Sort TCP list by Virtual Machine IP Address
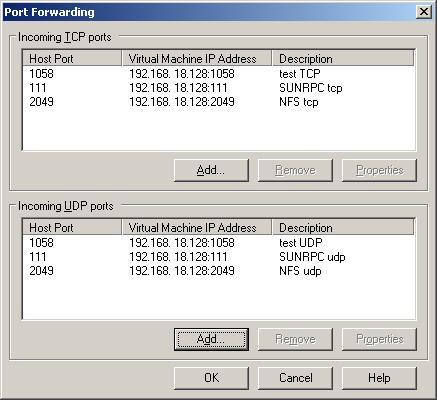The height and width of the screenshot is (400, 437). pos(197,59)
